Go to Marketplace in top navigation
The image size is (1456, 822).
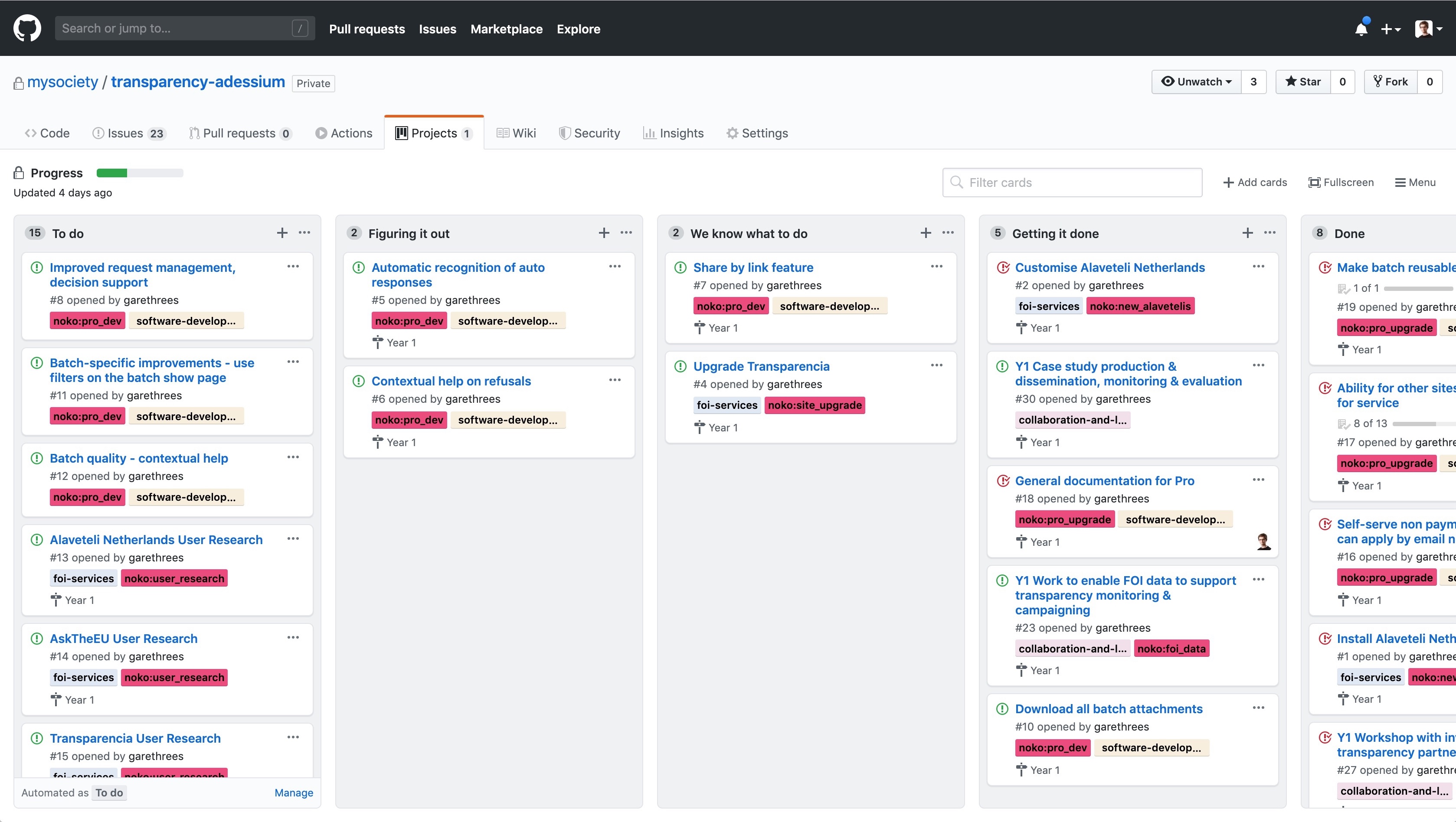pyautogui.click(x=507, y=29)
